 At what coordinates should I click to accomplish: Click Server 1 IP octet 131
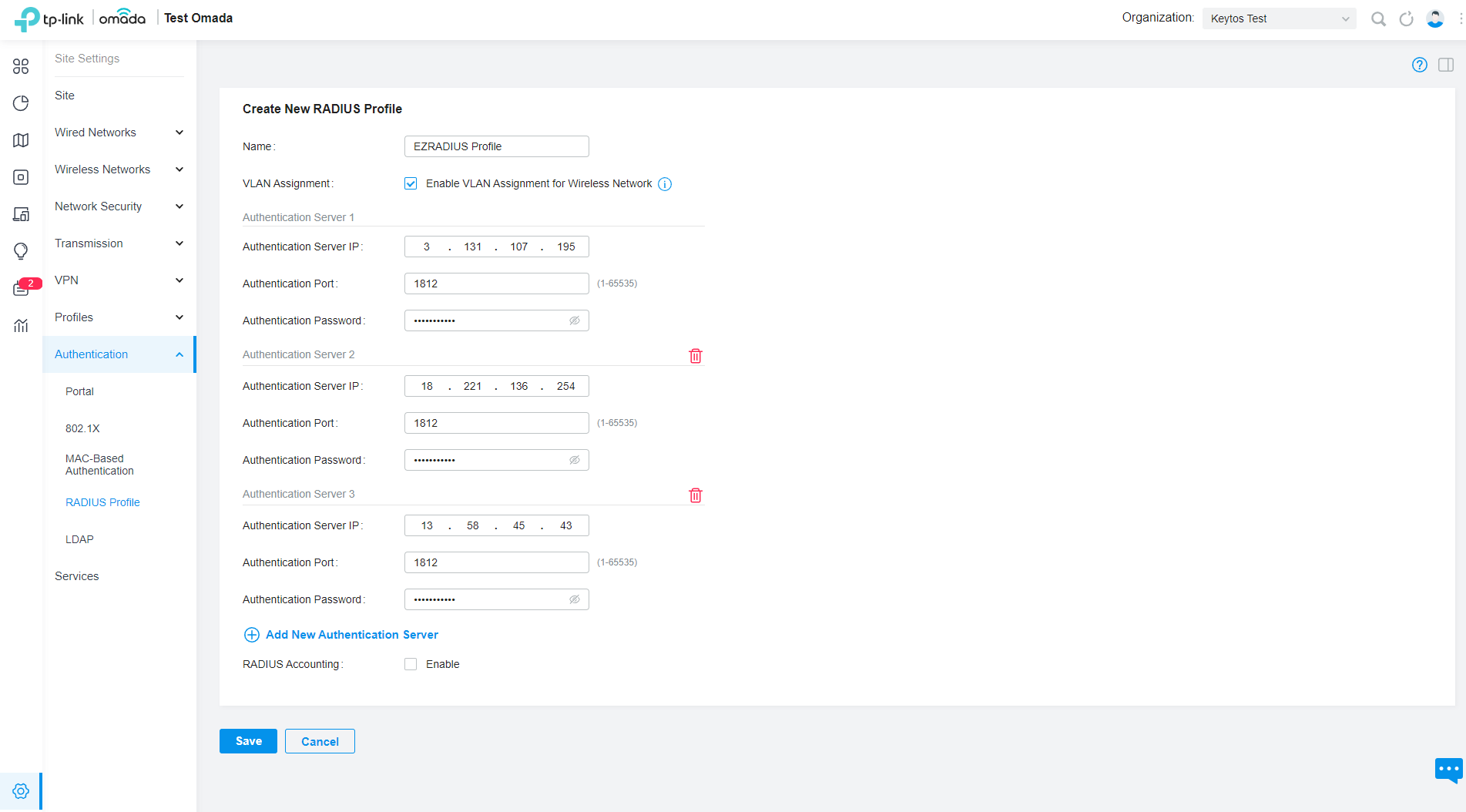coord(473,247)
